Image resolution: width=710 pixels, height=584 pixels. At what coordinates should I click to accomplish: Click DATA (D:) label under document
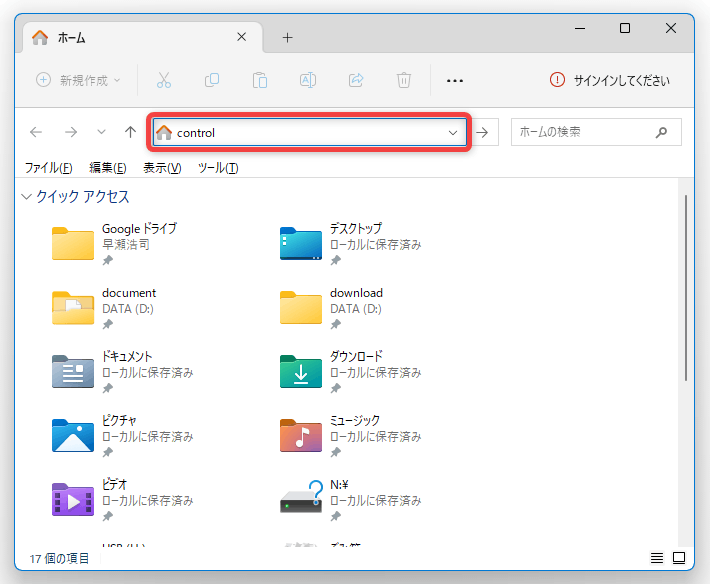tap(128, 309)
